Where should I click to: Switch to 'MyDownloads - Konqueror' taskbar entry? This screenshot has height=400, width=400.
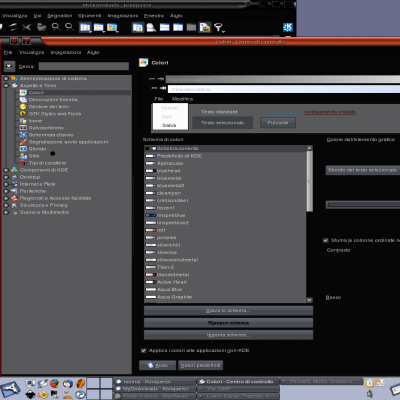pyautogui.click(x=155, y=389)
